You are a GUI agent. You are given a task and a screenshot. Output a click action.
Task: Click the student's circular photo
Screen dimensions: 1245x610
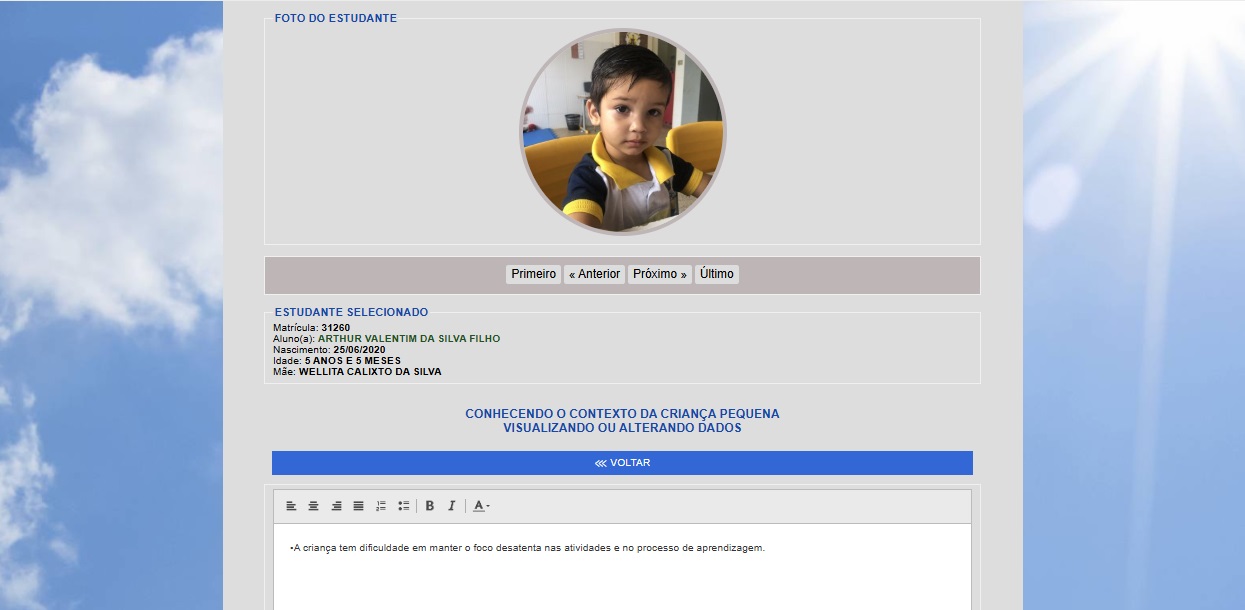coord(622,132)
